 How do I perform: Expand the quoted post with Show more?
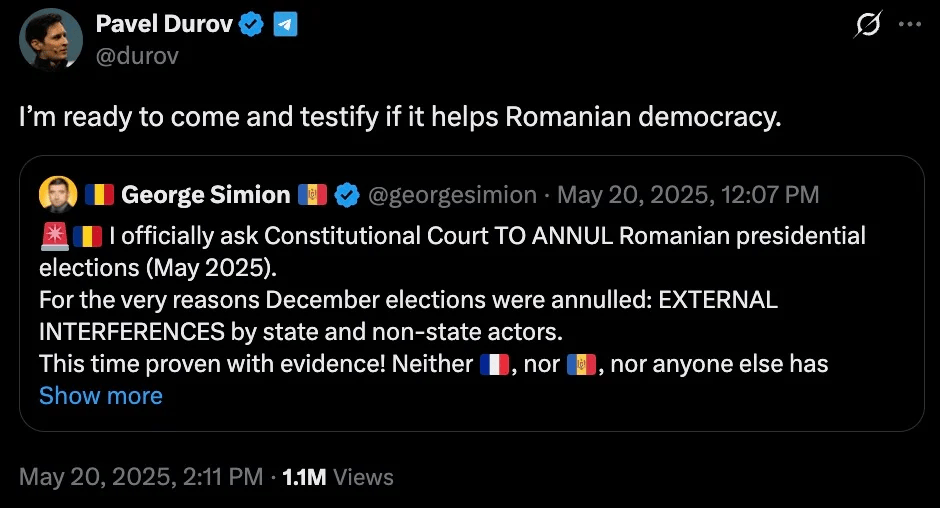(x=100, y=395)
